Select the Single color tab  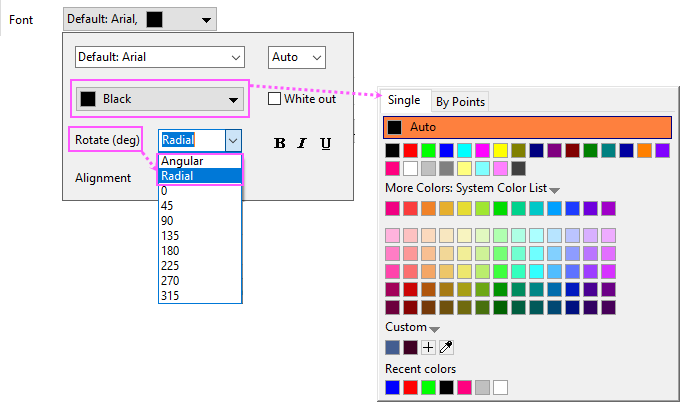[x=404, y=100]
